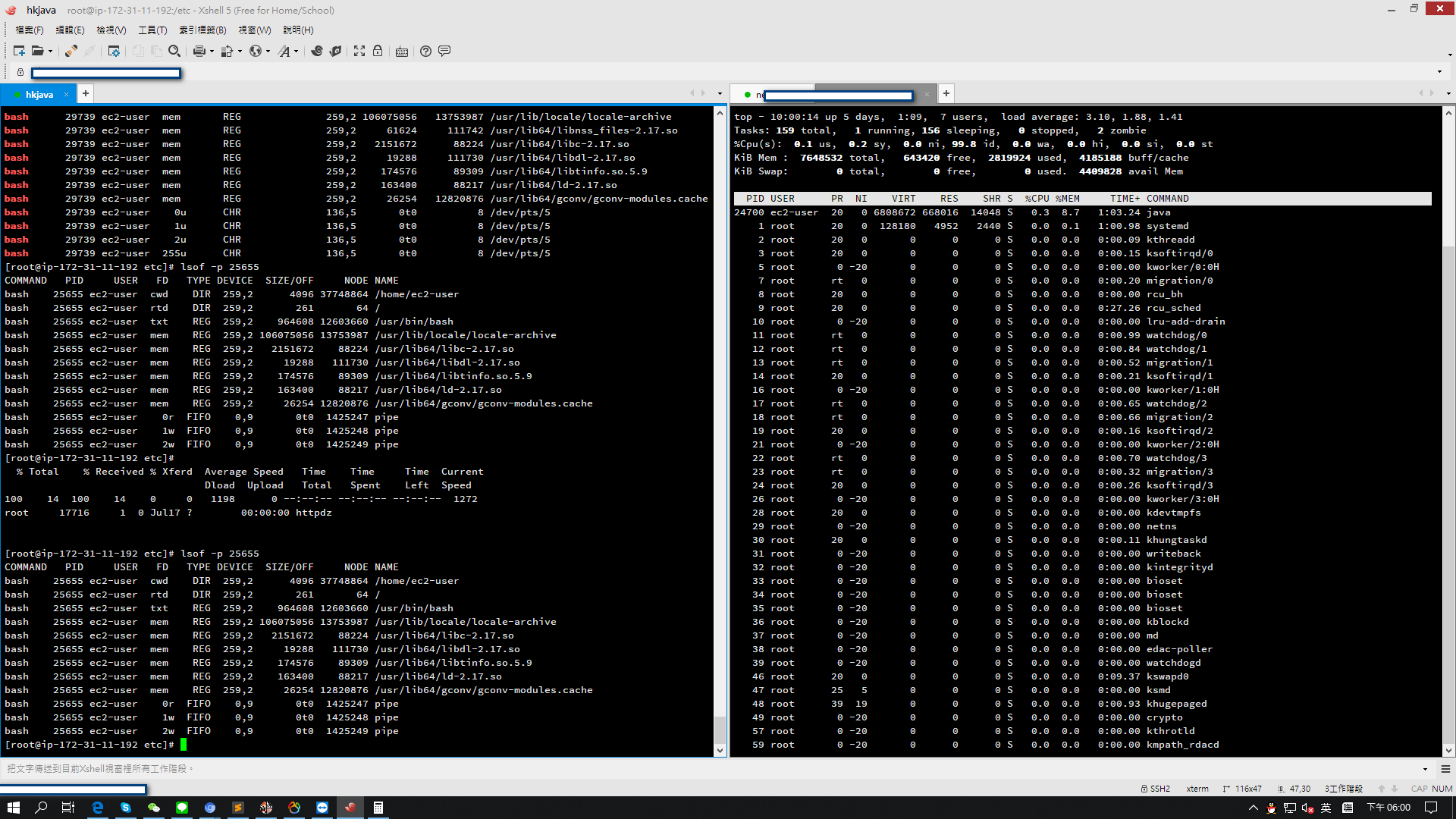The image size is (1456, 819).
Task: Open the 說明(H) menu
Action: (298, 30)
